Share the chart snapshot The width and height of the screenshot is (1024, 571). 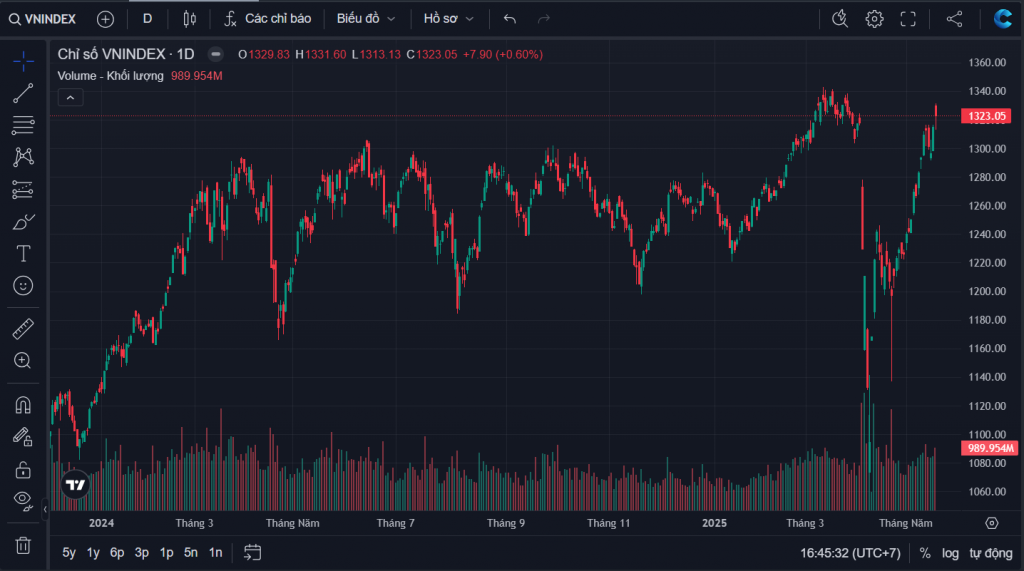(955, 19)
